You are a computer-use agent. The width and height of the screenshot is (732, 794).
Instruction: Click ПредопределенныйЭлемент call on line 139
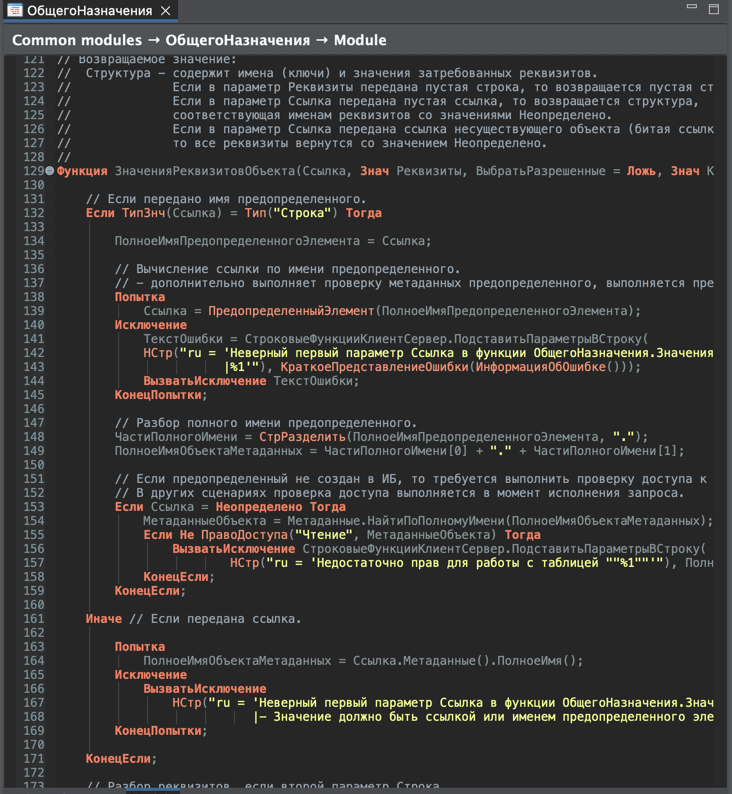291,311
